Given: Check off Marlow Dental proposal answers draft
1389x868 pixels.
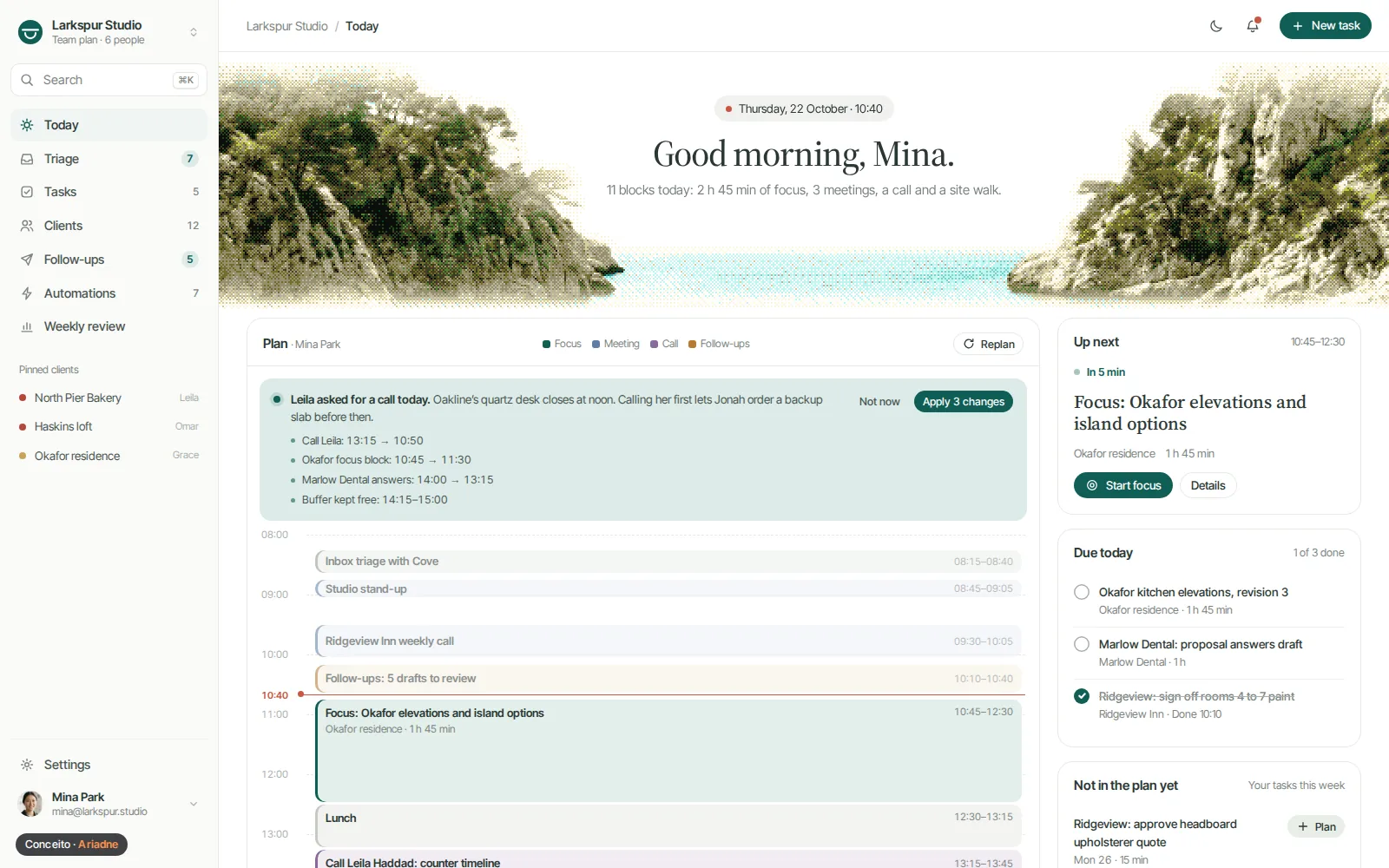Looking at the screenshot, I should 1082,644.
